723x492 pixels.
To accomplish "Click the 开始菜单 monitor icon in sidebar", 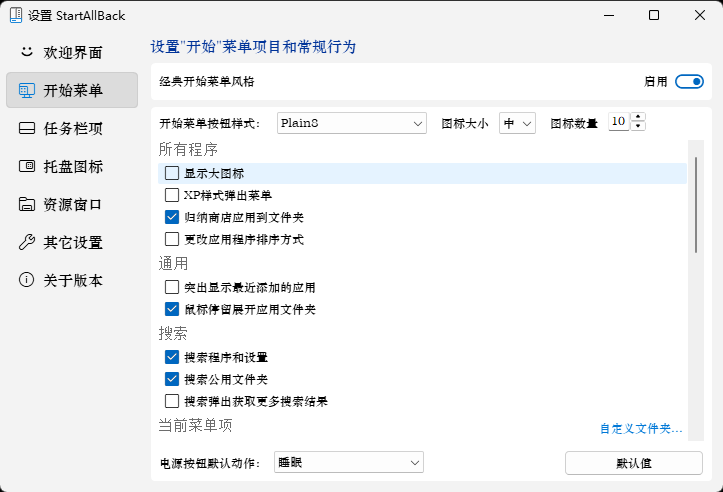I will coord(26,90).
